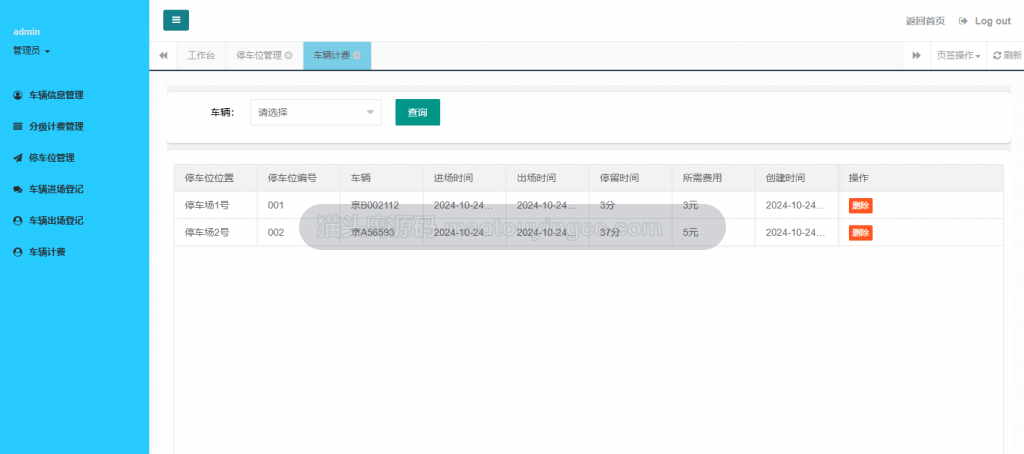Delete the 停车场1号 record

[x=860, y=205]
